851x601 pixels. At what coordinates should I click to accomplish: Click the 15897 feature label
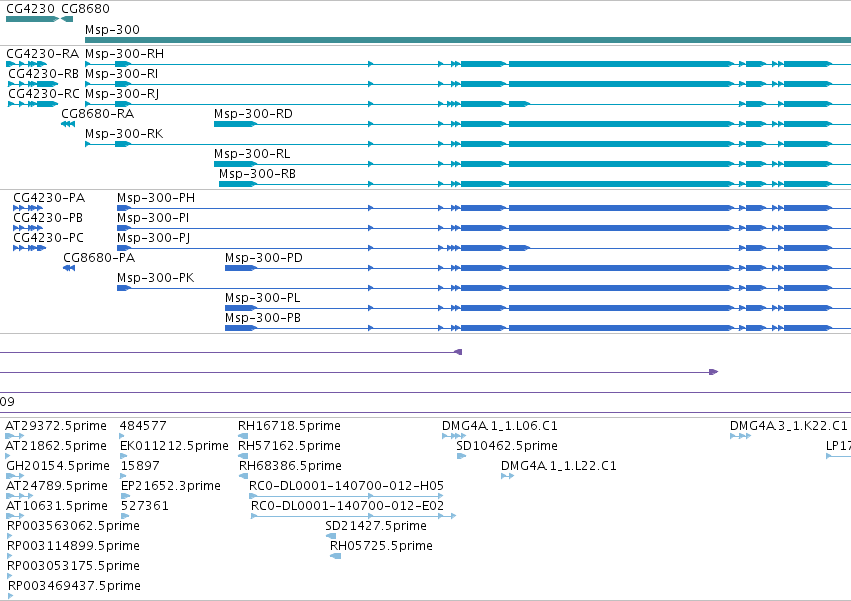[x=140, y=466]
